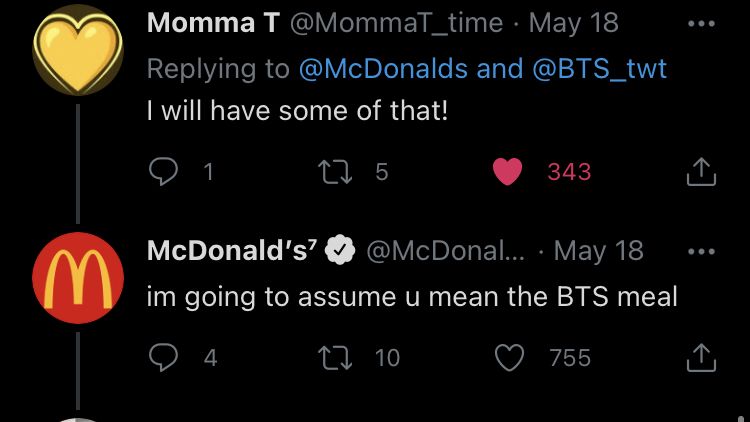
Task: Open the 343 likes count
Action: pos(569,172)
